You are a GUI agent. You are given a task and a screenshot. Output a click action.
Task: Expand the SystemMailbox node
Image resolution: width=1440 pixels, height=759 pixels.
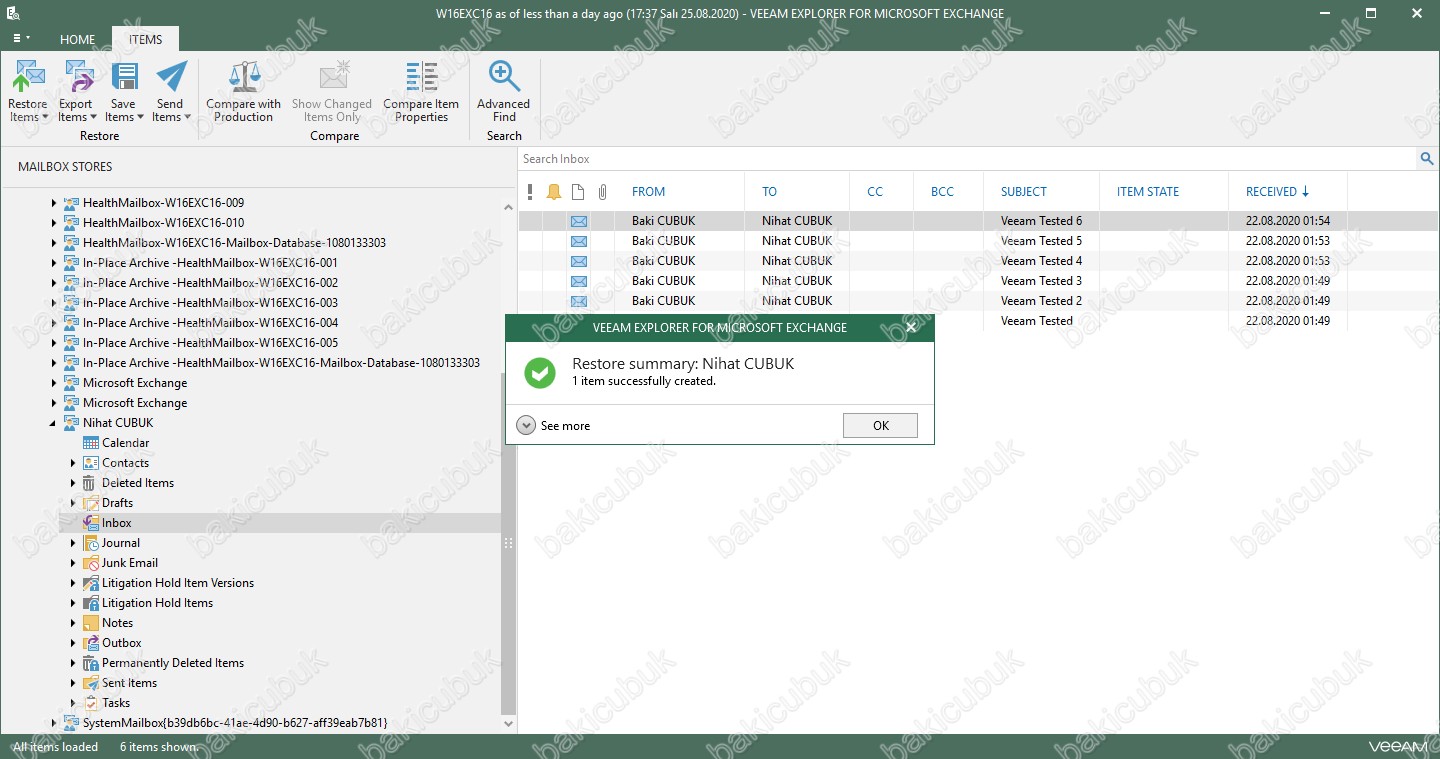(54, 723)
